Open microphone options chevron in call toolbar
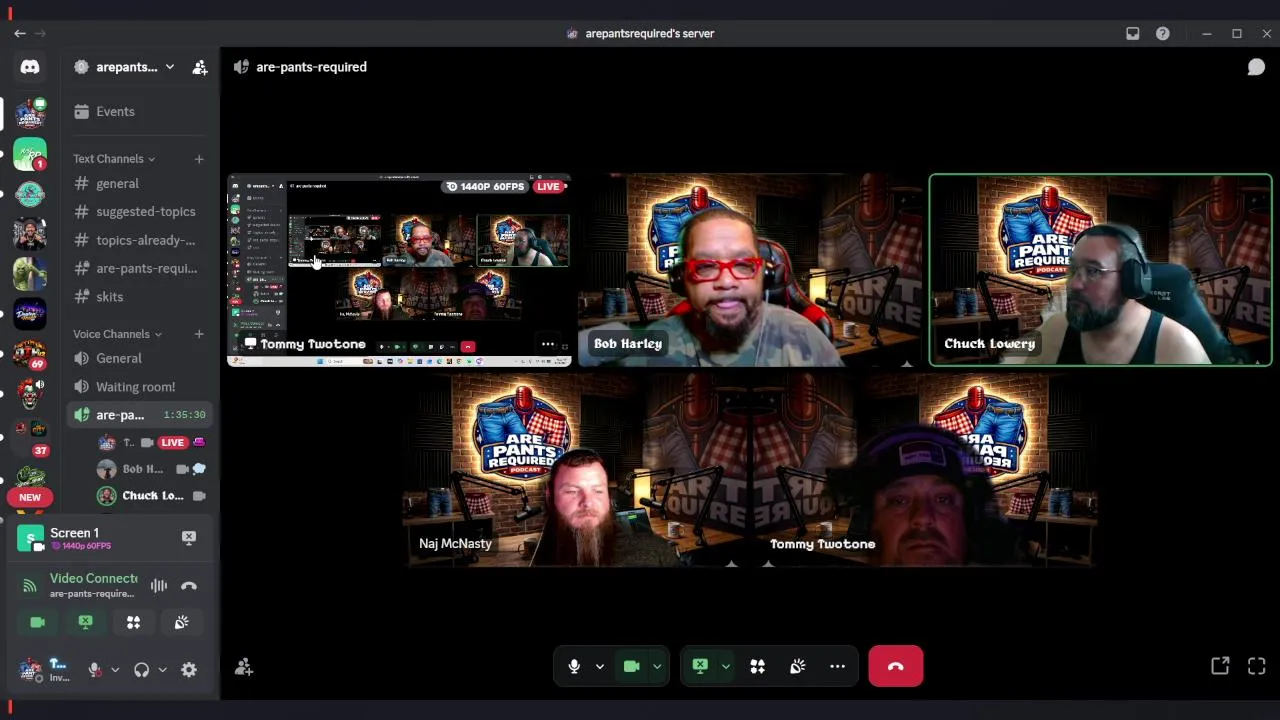Viewport: 1280px width, 720px height. pos(599,666)
